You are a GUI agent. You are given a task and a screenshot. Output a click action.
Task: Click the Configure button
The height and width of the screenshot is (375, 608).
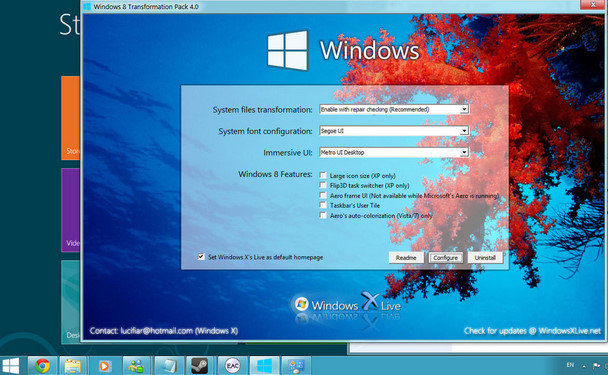tap(446, 257)
